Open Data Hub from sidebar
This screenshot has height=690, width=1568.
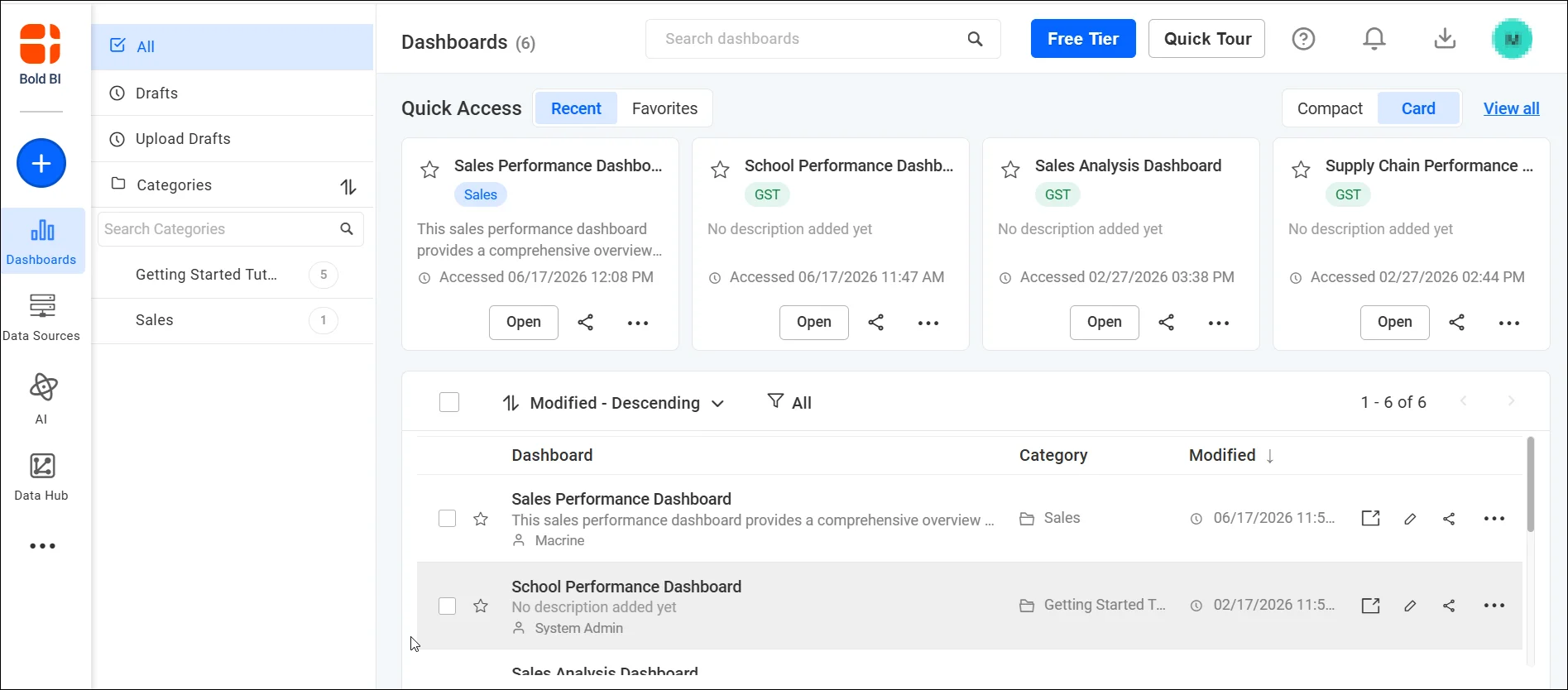pyautogui.click(x=41, y=477)
